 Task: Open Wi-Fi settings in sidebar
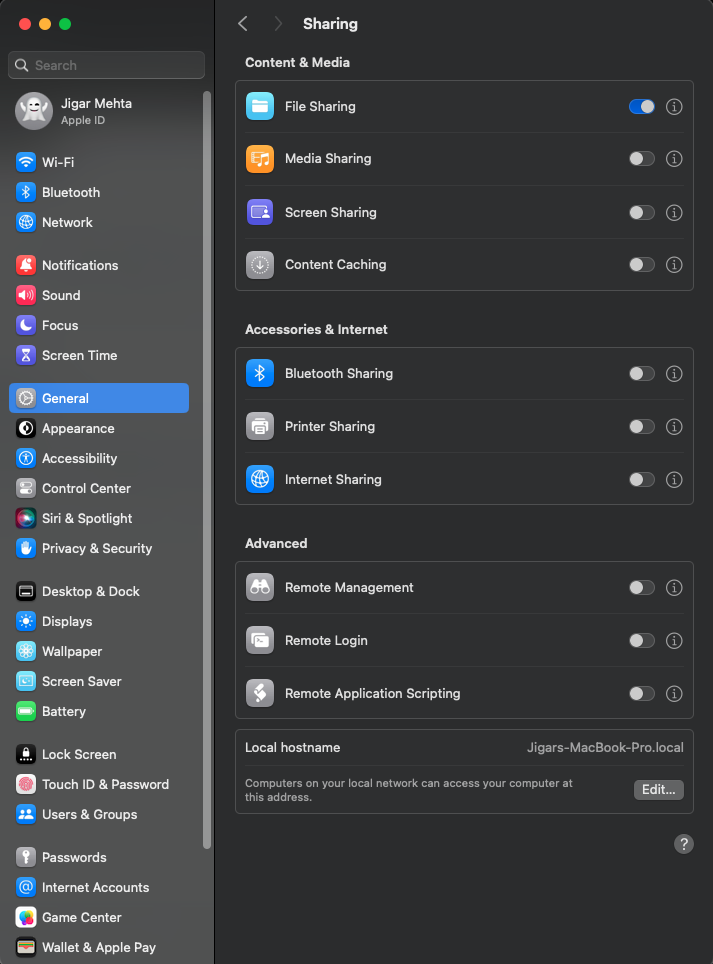click(x=58, y=162)
